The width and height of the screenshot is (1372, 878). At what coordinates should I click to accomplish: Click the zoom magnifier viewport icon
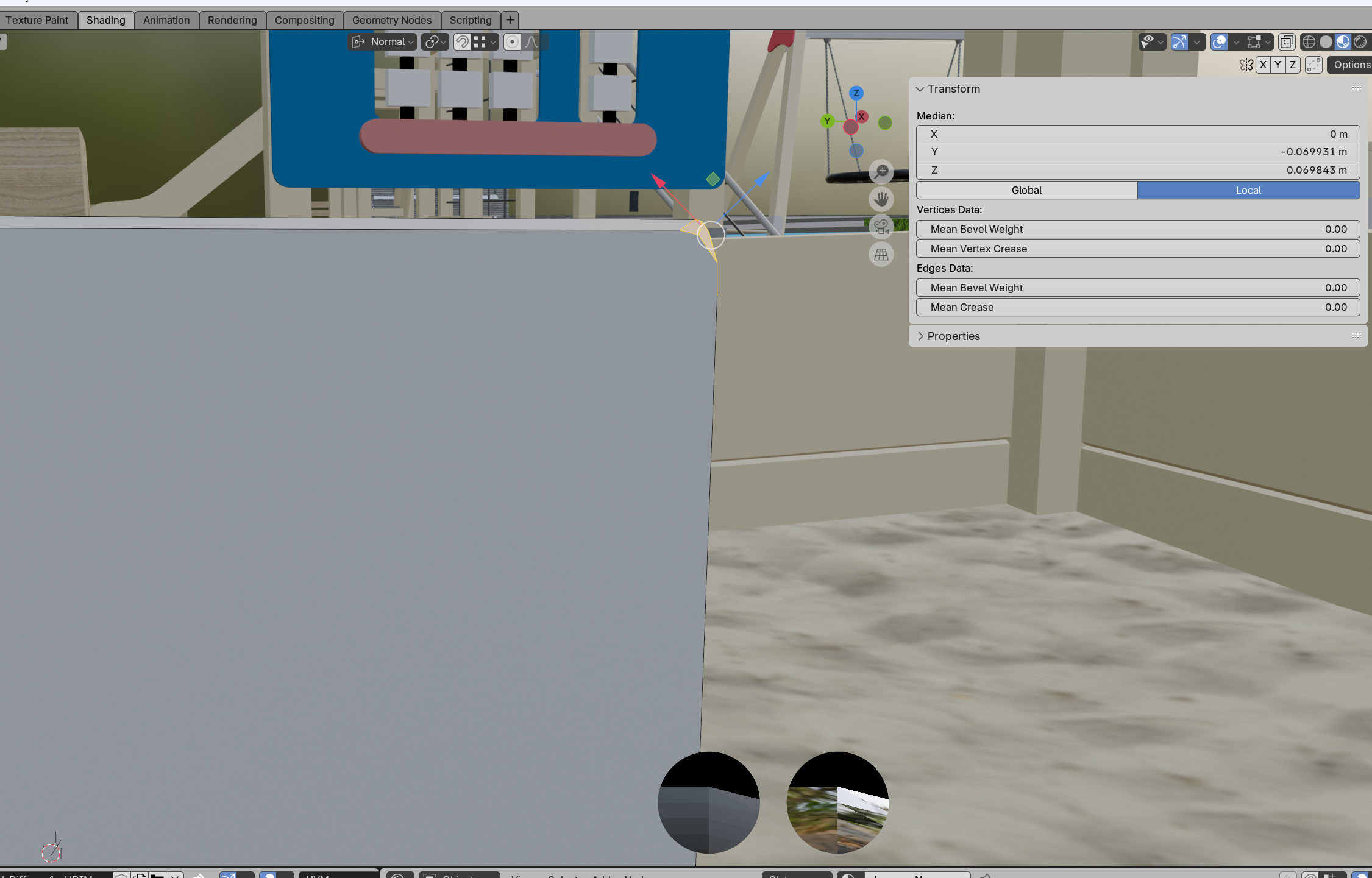click(881, 172)
